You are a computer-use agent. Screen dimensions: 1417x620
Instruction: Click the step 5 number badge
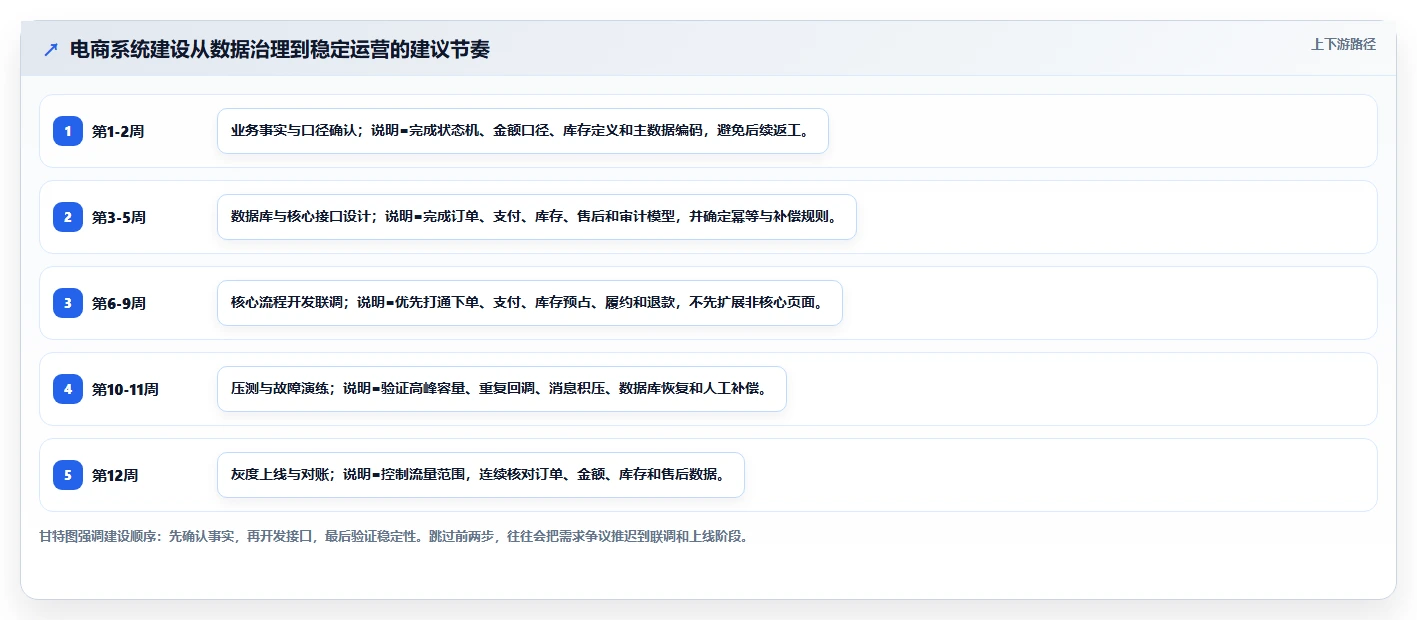(68, 475)
